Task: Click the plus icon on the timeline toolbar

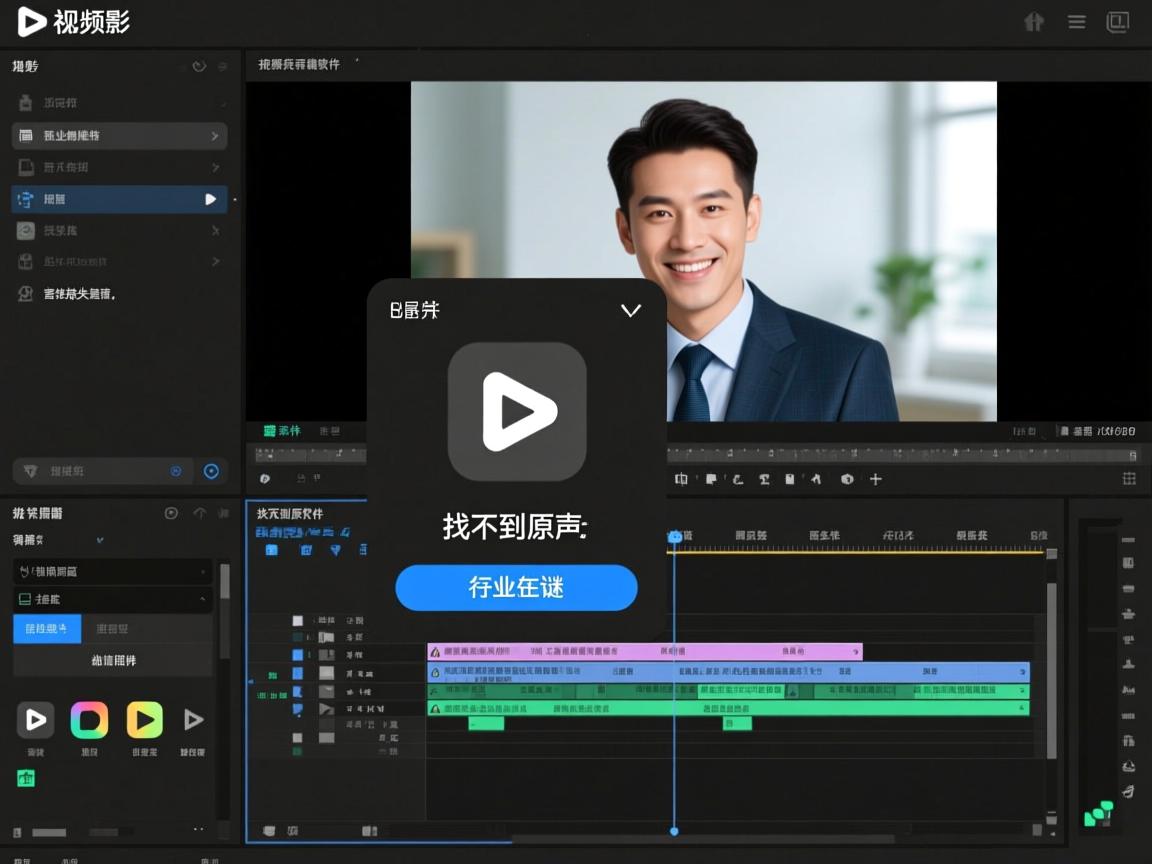Action: [x=876, y=479]
